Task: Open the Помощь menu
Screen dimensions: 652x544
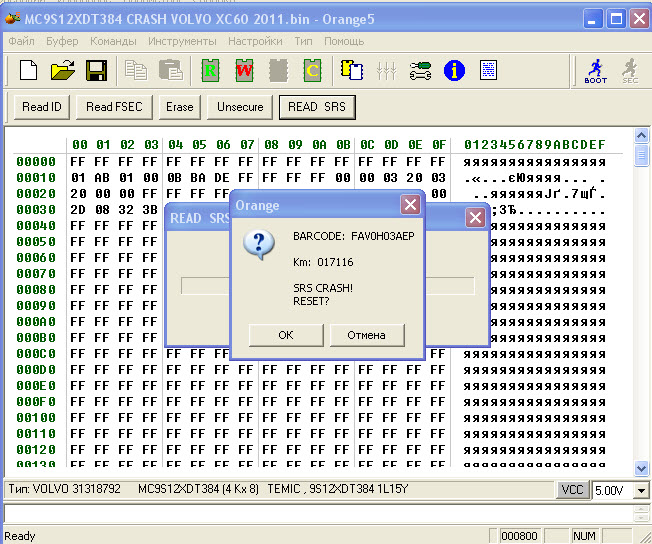Action: coord(344,41)
